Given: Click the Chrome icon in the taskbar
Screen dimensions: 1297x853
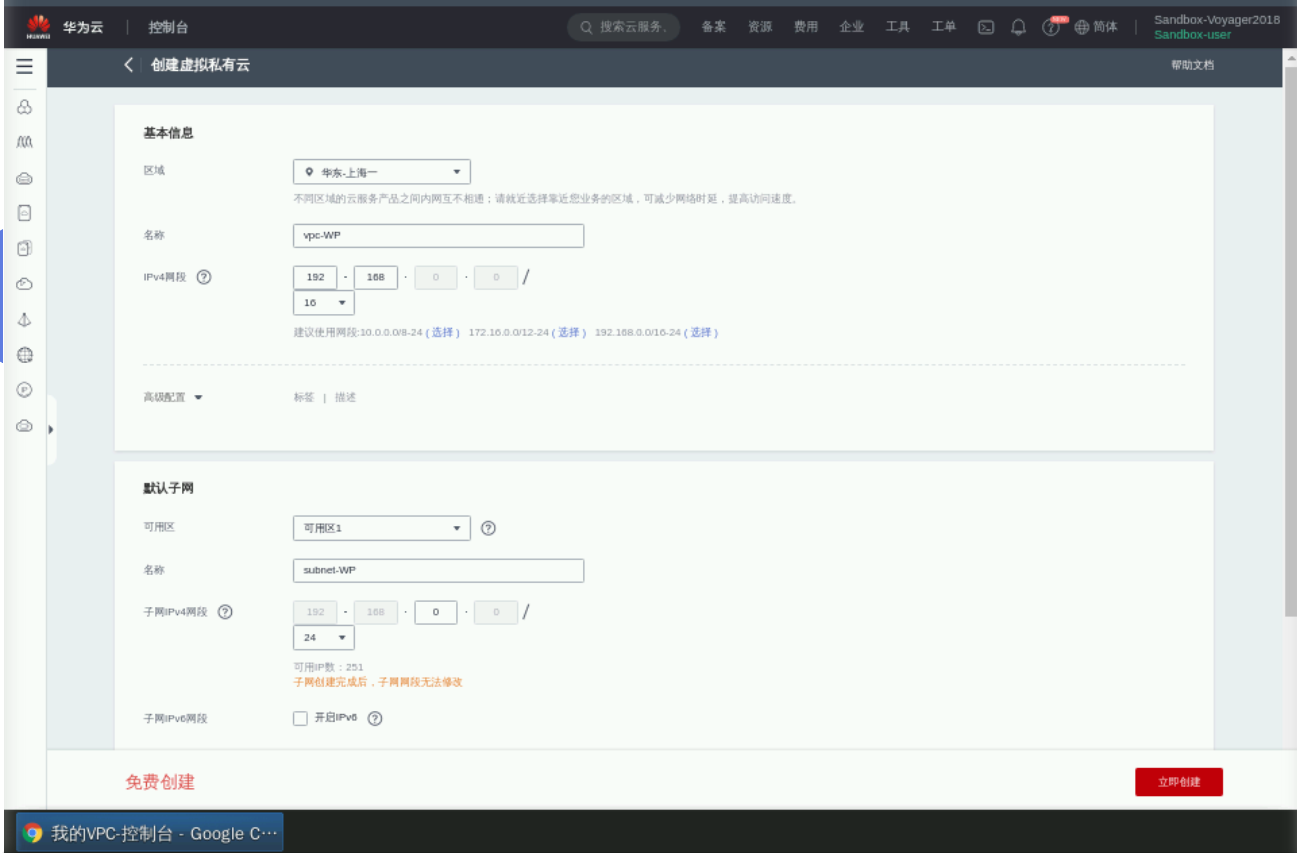Looking at the screenshot, I should click(x=33, y=833).
